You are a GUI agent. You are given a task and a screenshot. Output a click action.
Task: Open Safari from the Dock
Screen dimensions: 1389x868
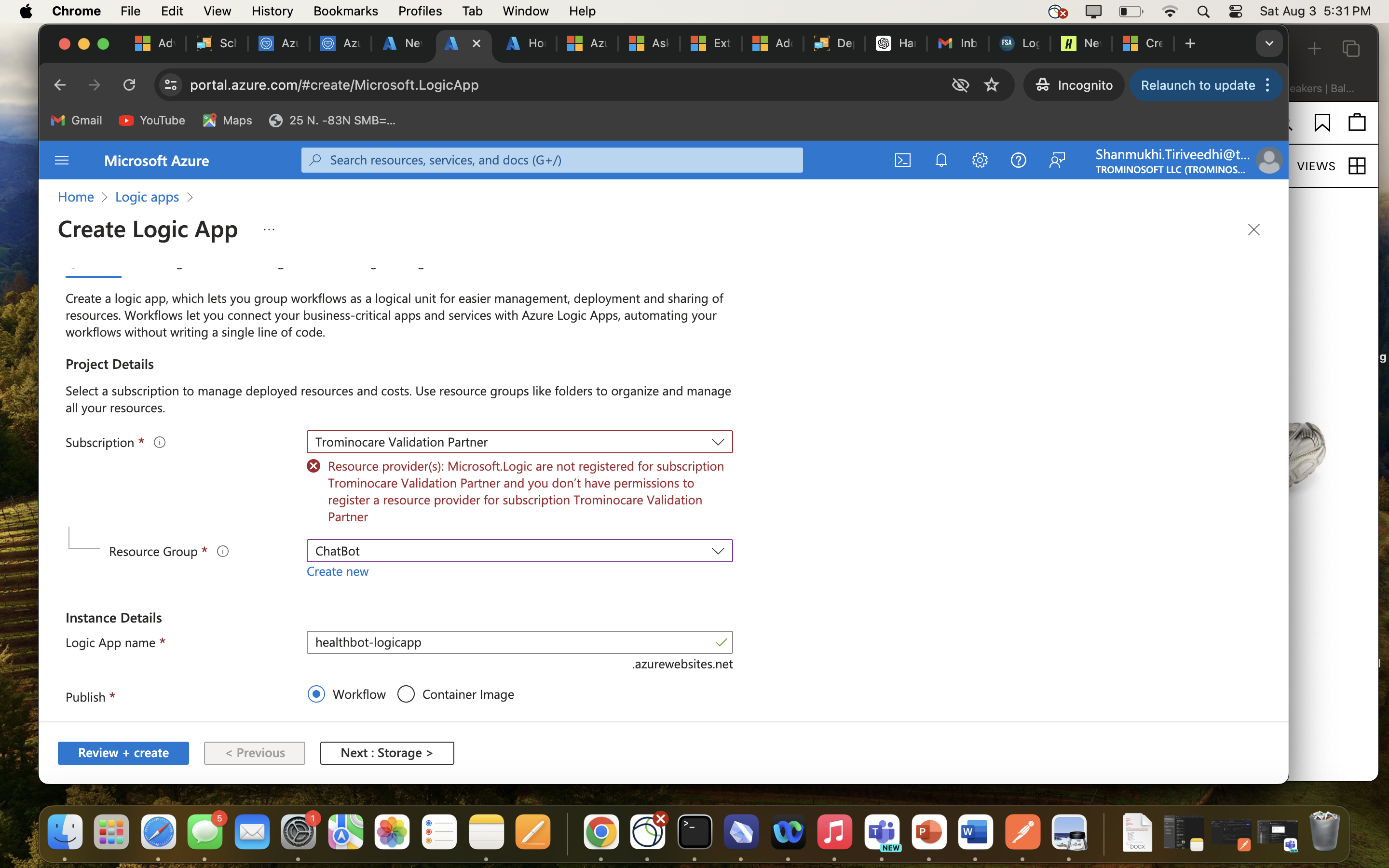pyautogui.click(x=158, y=831)
